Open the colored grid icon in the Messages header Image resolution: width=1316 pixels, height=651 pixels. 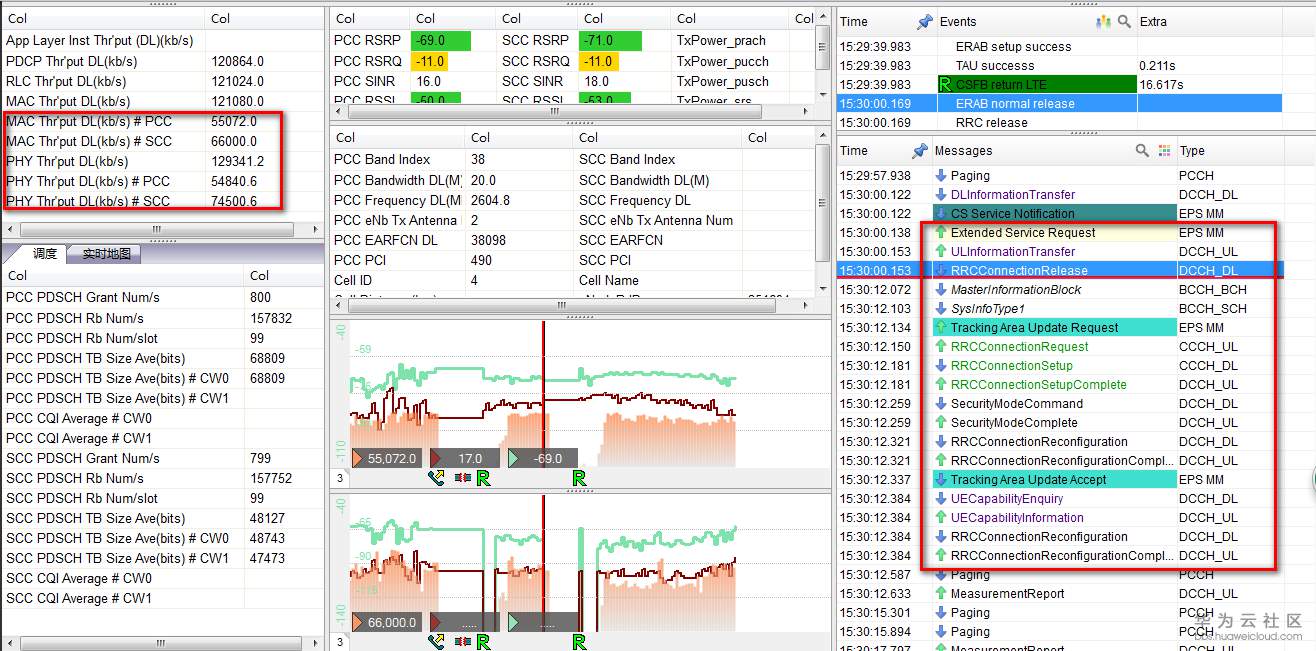[1164, 151]
